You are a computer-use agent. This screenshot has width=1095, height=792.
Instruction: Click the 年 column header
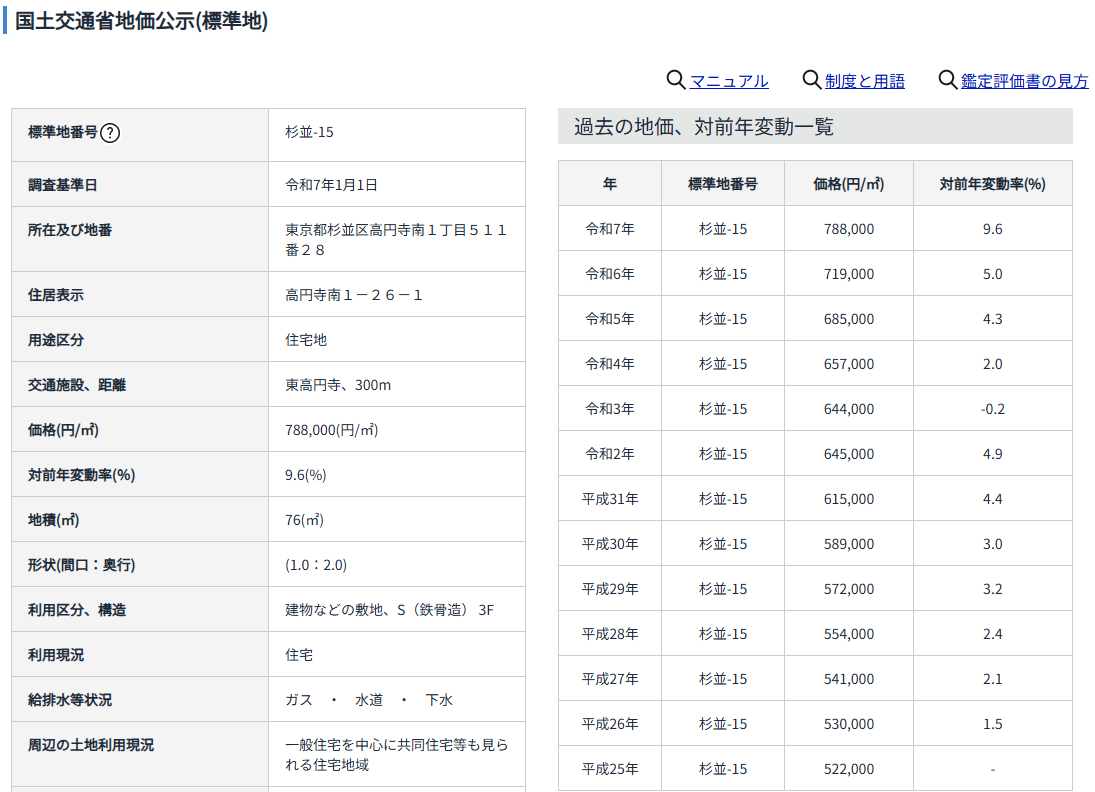click(x=610, y=184)
